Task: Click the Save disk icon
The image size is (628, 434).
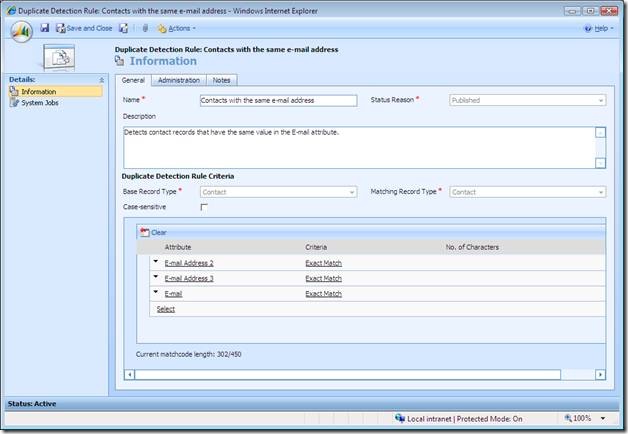Action: click(x=45, y=28)
